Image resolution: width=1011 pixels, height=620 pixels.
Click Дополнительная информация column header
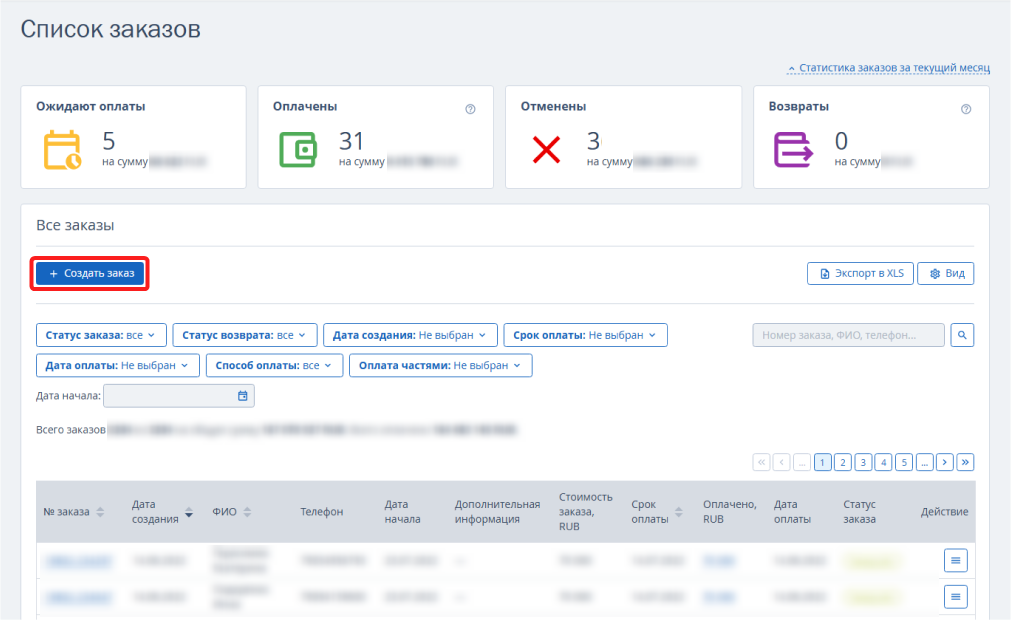pos(497,512)
